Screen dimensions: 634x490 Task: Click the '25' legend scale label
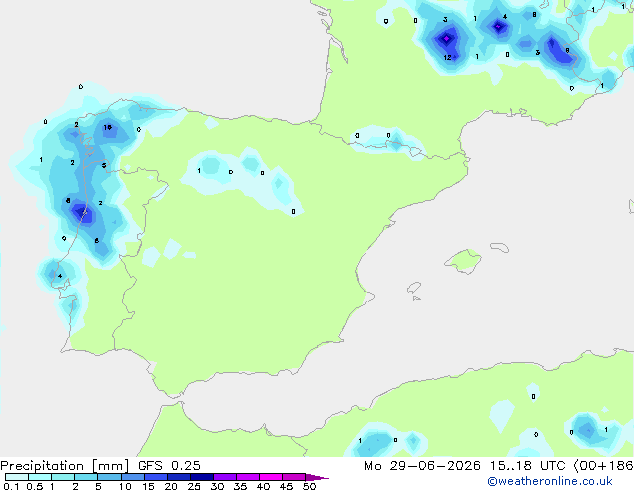pyautogui.click(x=194, y=486)
